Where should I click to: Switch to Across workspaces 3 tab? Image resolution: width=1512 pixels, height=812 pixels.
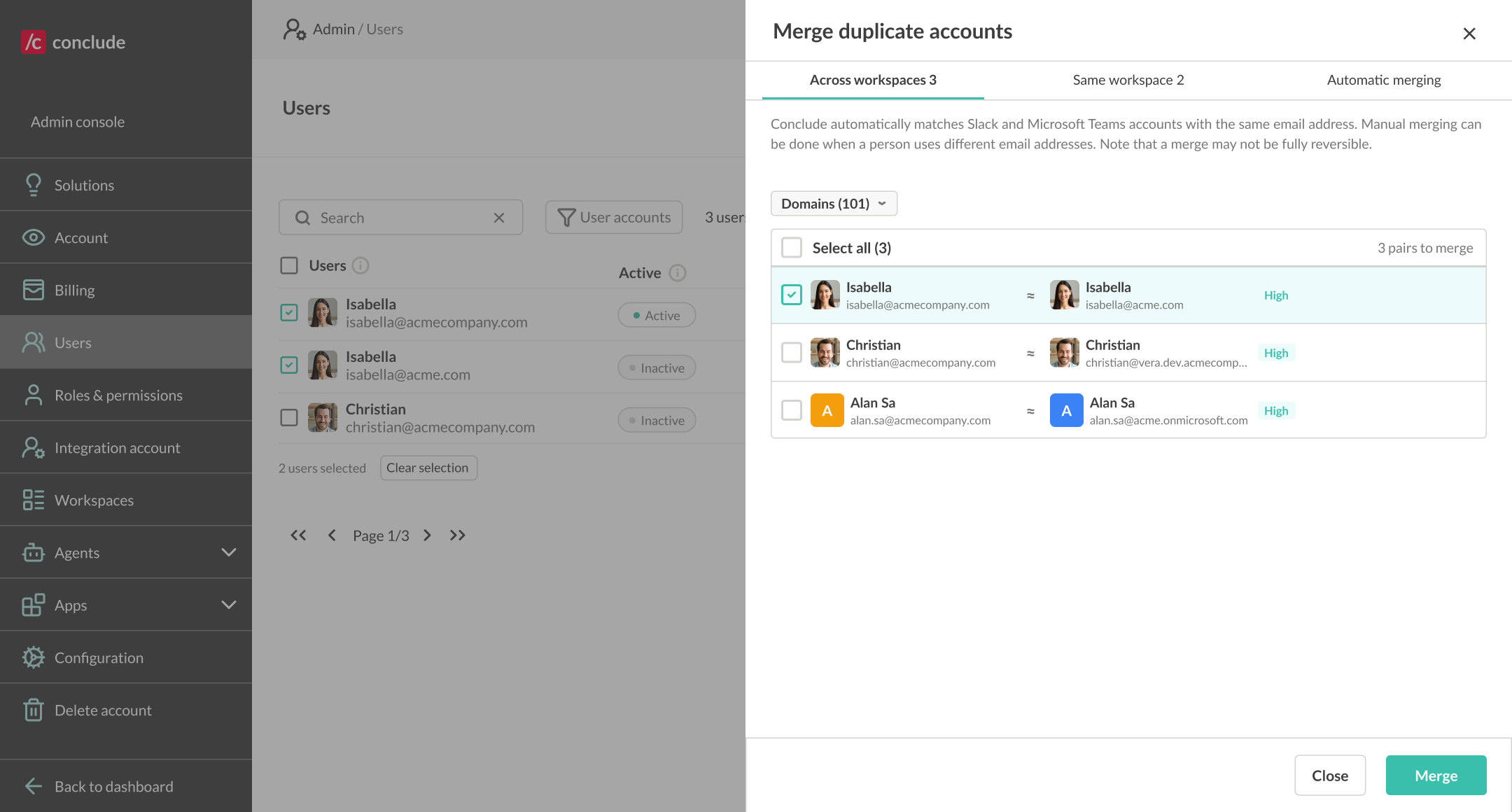click(873, 80)
